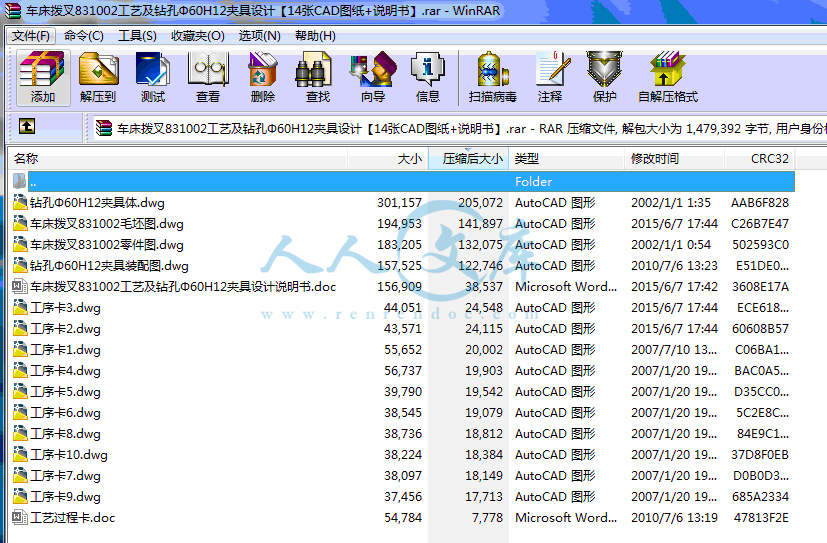Click the icon of 工序卡10.dwg
This screenshot has height=543, width=827.
click(20, 454)
